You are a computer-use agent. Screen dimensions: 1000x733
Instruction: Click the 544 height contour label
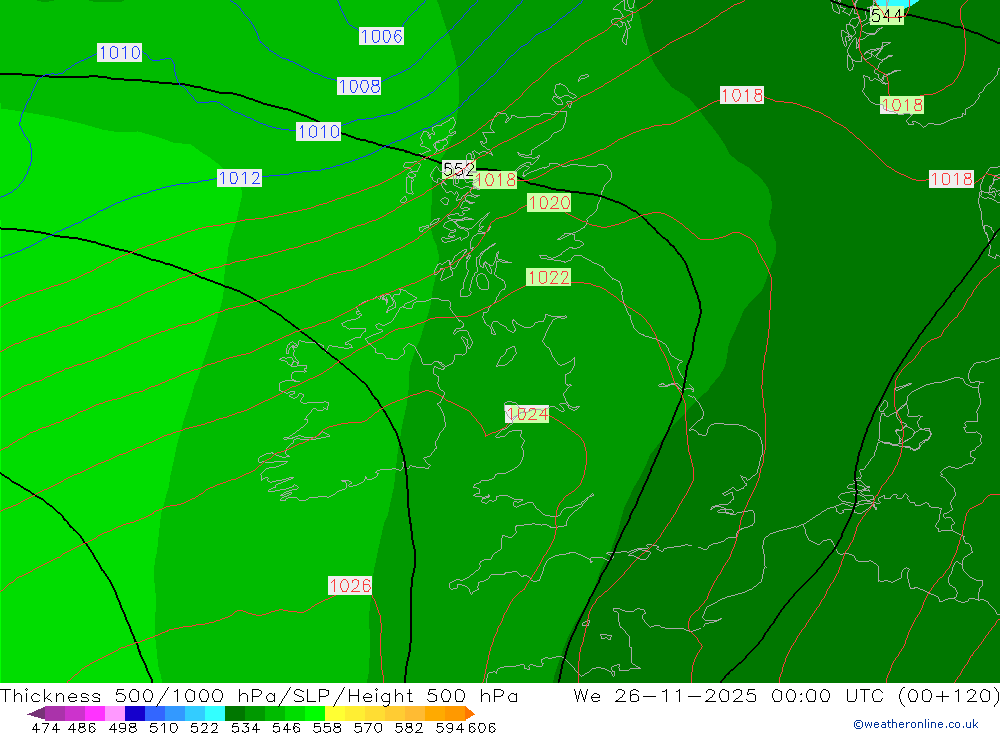coord(886,16)
